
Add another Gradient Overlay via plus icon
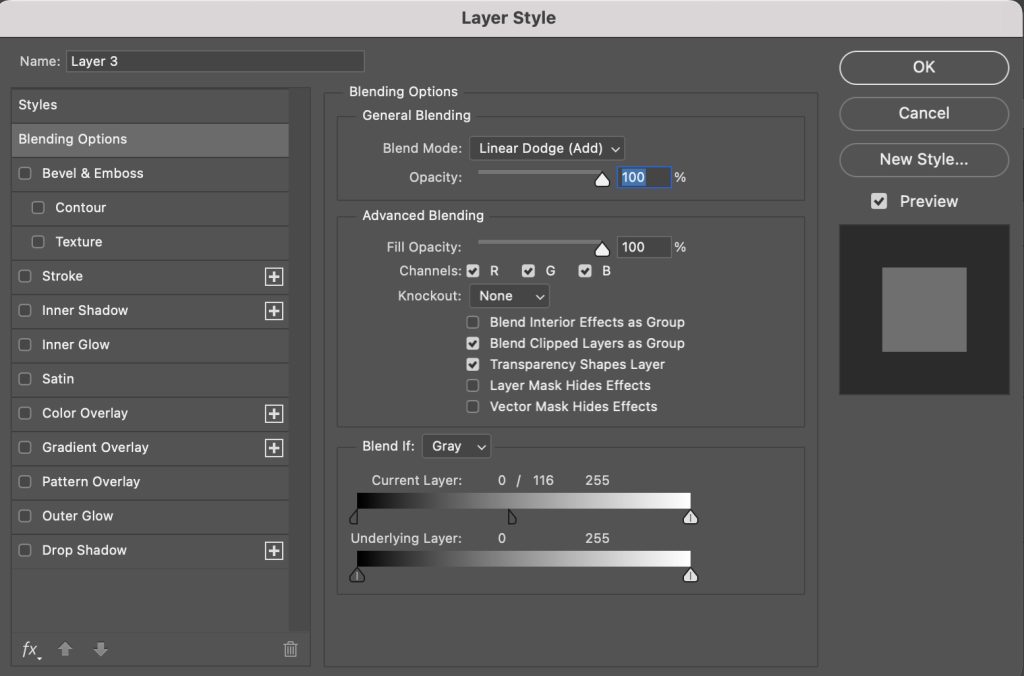tap(274, 448)
